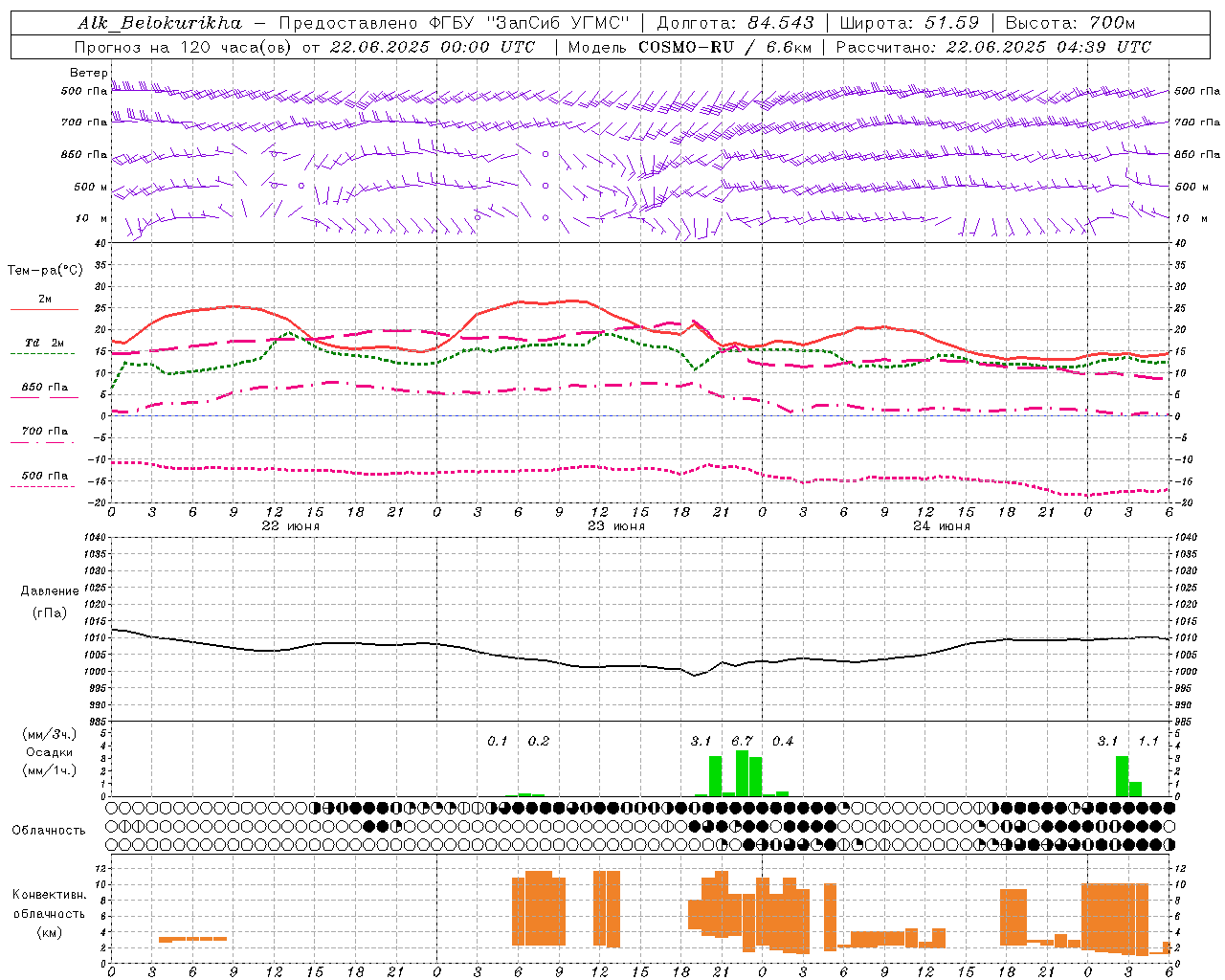This screenshot has width=1225, height=980.
Task: Click the Широта: 51.59 latitude value
Action: coord(909,23)
